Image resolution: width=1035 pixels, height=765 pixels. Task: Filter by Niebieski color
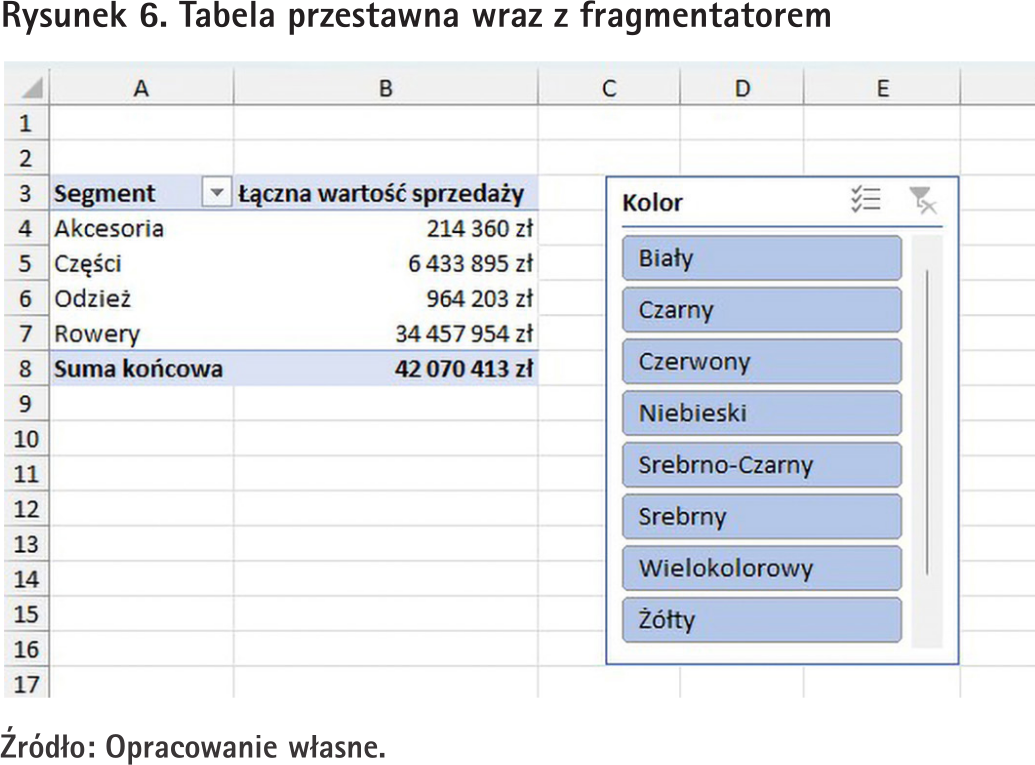[x=761, y=413]
